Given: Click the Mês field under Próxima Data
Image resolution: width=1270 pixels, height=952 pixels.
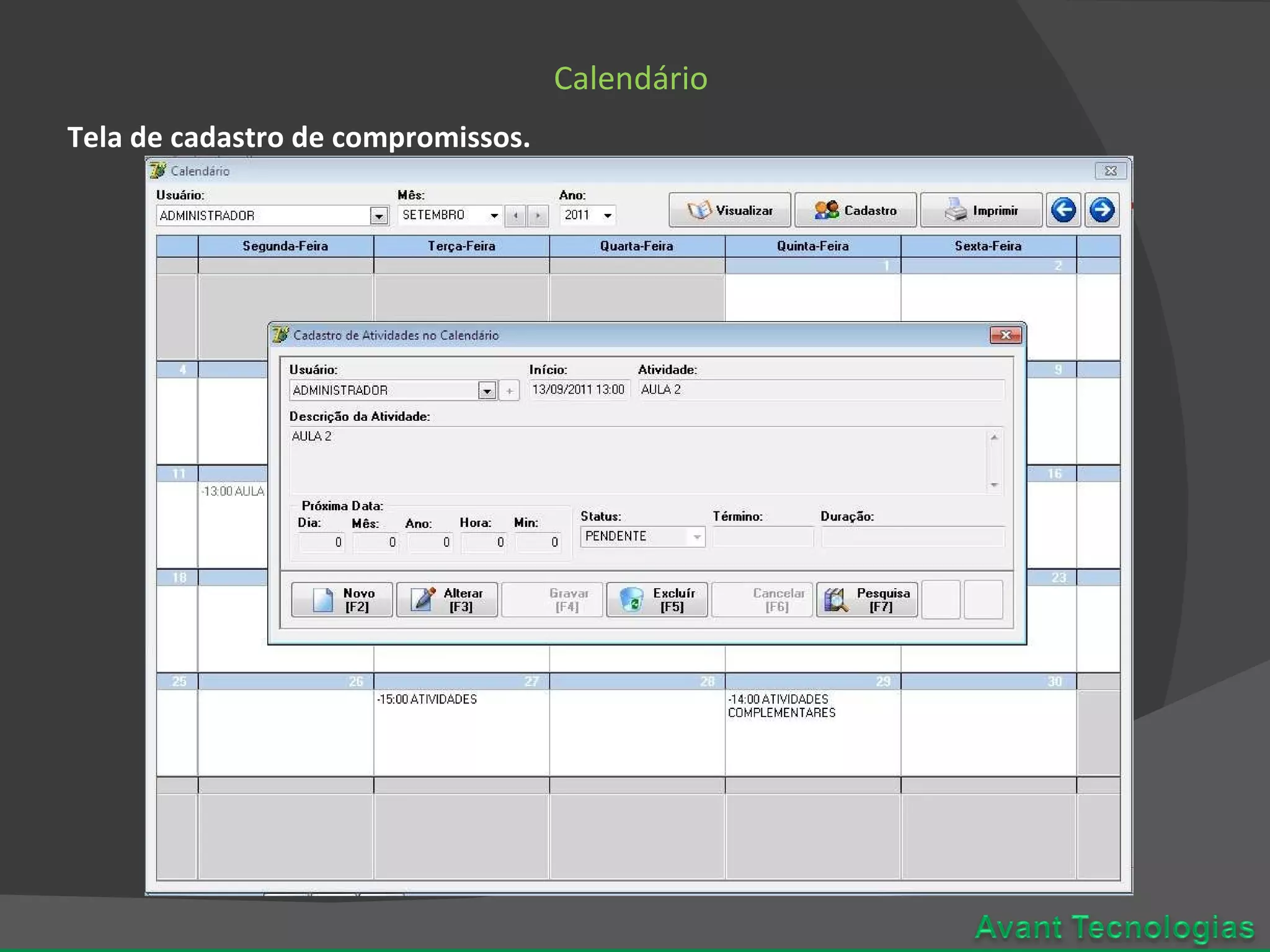Looking at the screenshot, I should [x=376, y=542].
